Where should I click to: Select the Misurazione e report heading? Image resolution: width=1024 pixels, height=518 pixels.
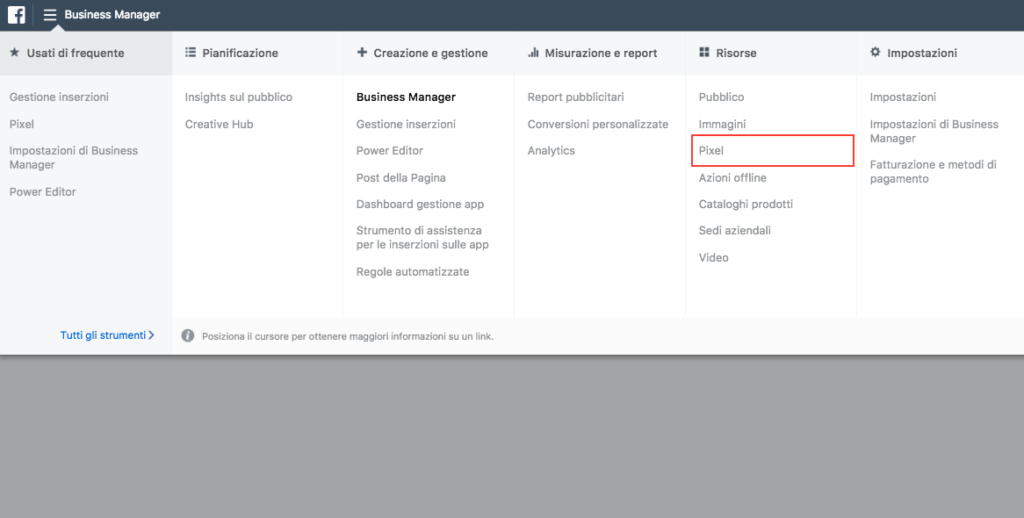[601, 53]
